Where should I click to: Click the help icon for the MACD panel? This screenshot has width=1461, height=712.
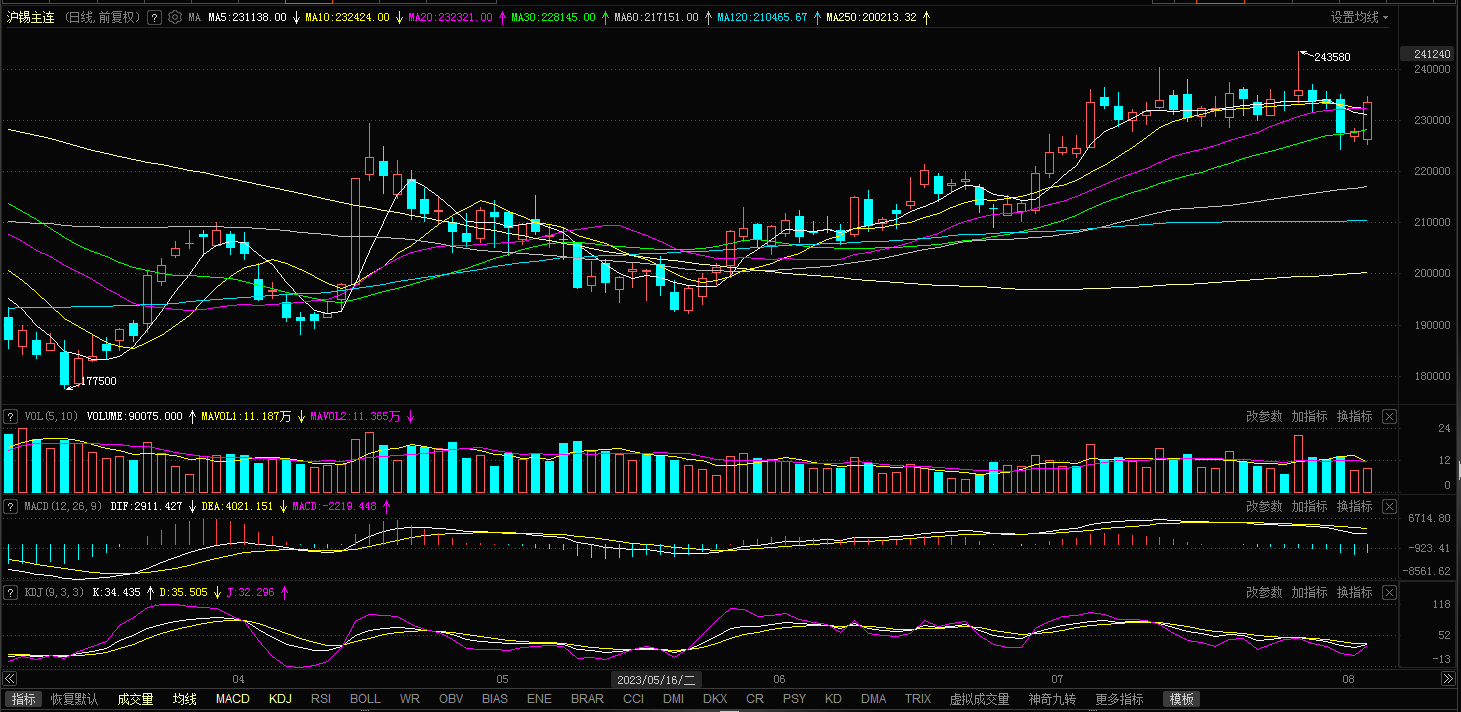[x=11, y=507]
